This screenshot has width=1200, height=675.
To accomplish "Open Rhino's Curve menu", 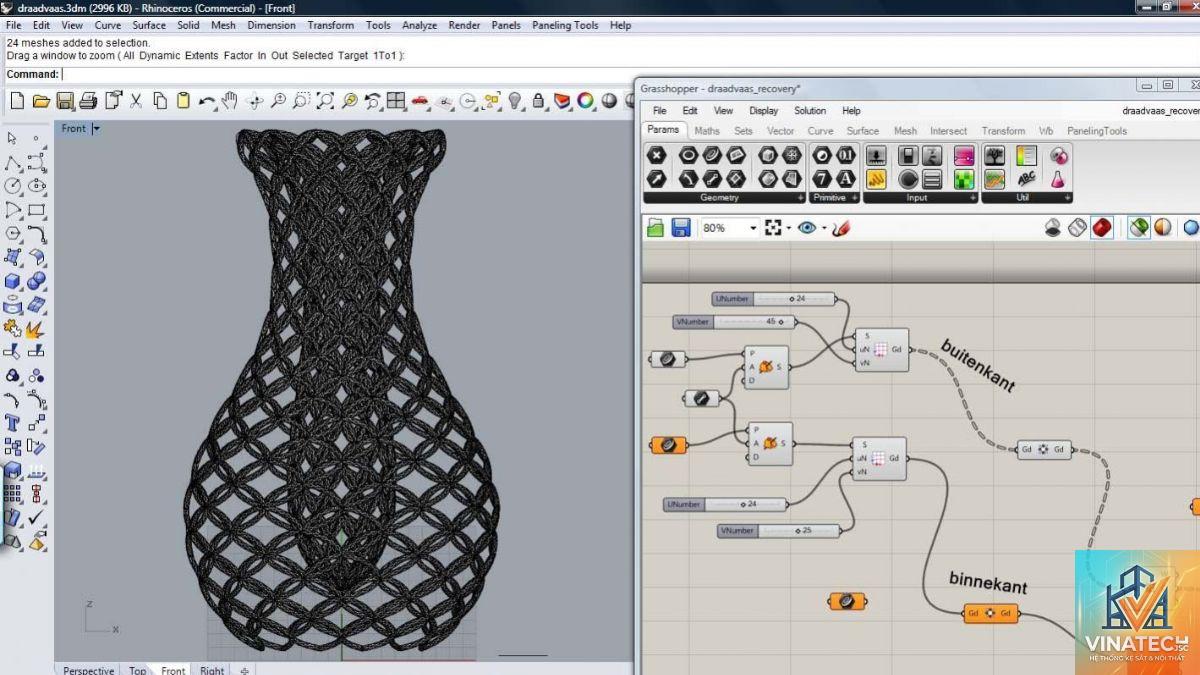I will coord(108,25).
